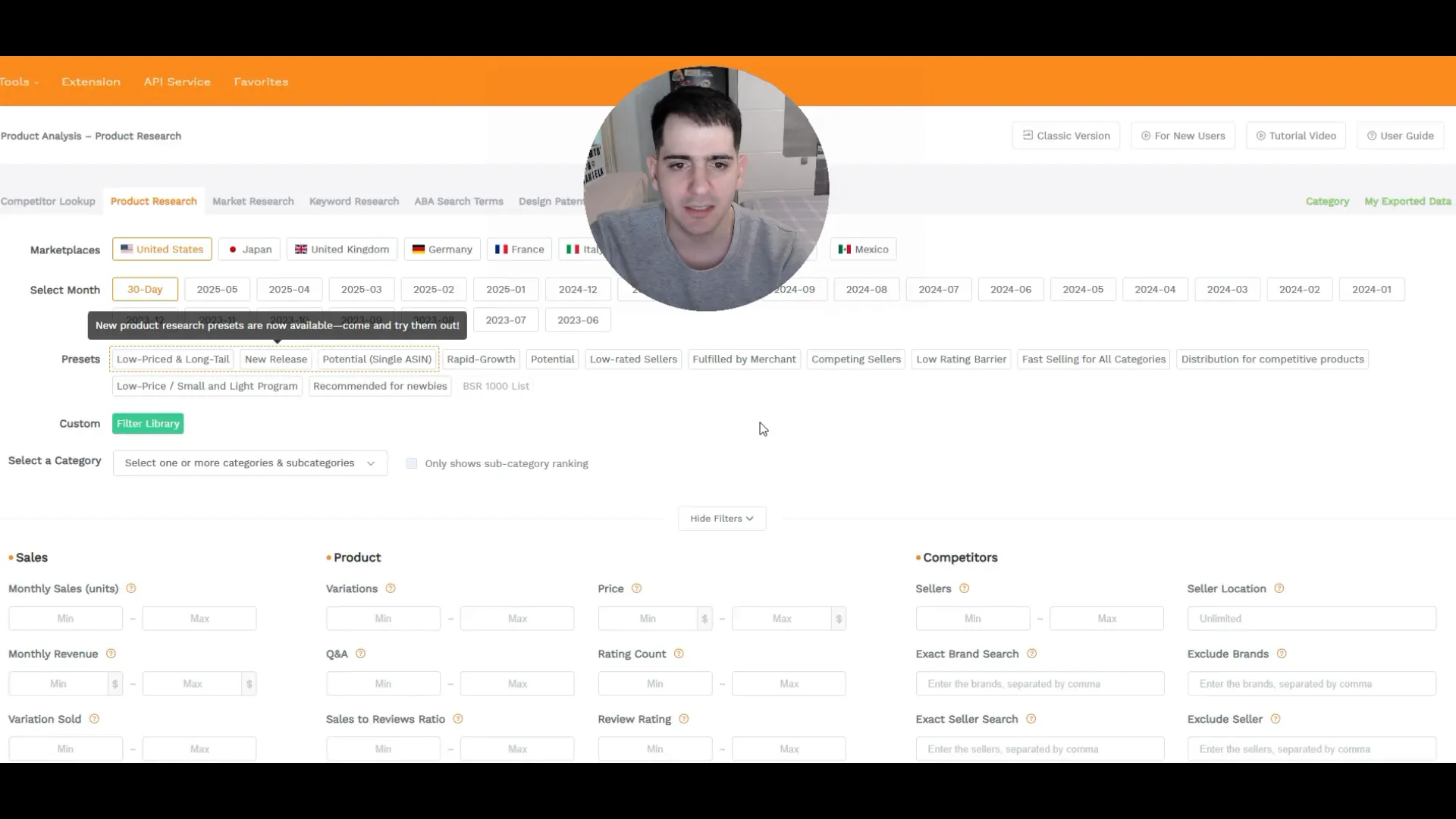The height and width of the screenshot is (819, 1456).
Task: Select the 2025-05 month option
Action: (217, 290)
